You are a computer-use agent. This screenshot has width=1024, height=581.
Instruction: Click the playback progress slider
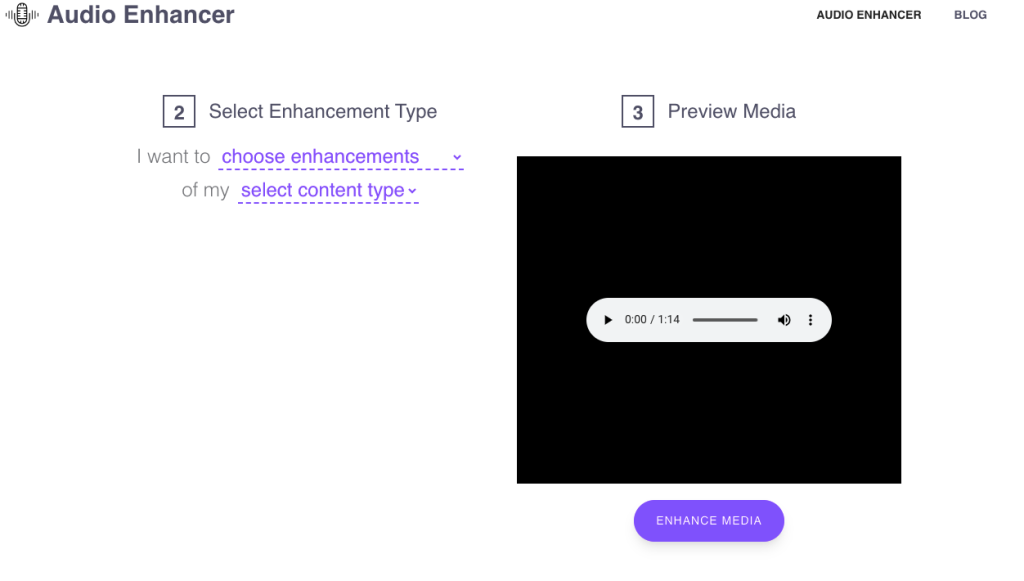point(725,319)
